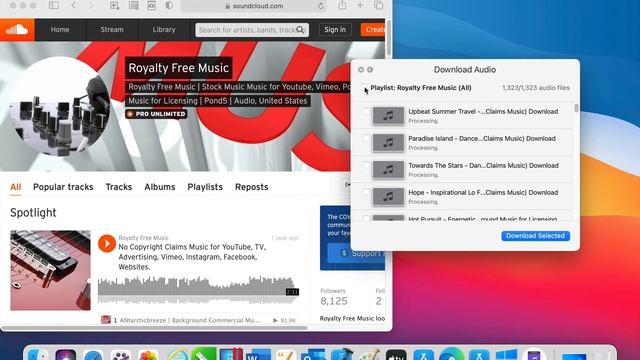The width and height of the screenshot is (640, 360).
Task: Go to SoundCloud Home
Action: tap(60, 29)
